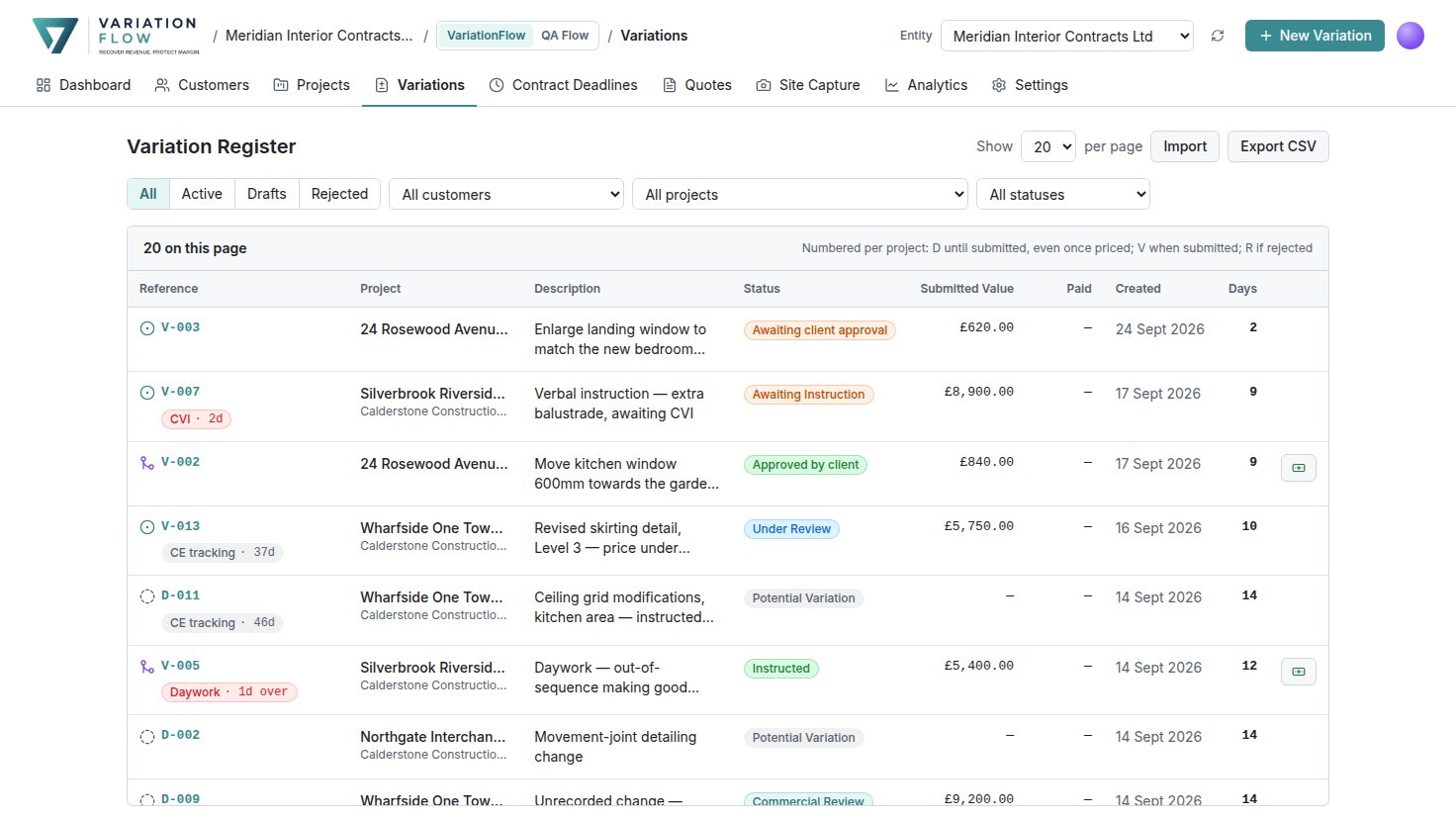Click the VariationFlow logo
Viewport: 1456px width, 819px height.
pos(116,36)
